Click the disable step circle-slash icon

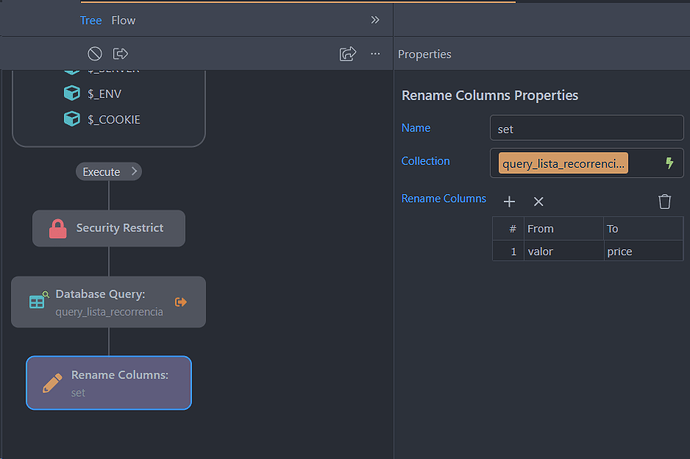(x=95, y=54)
